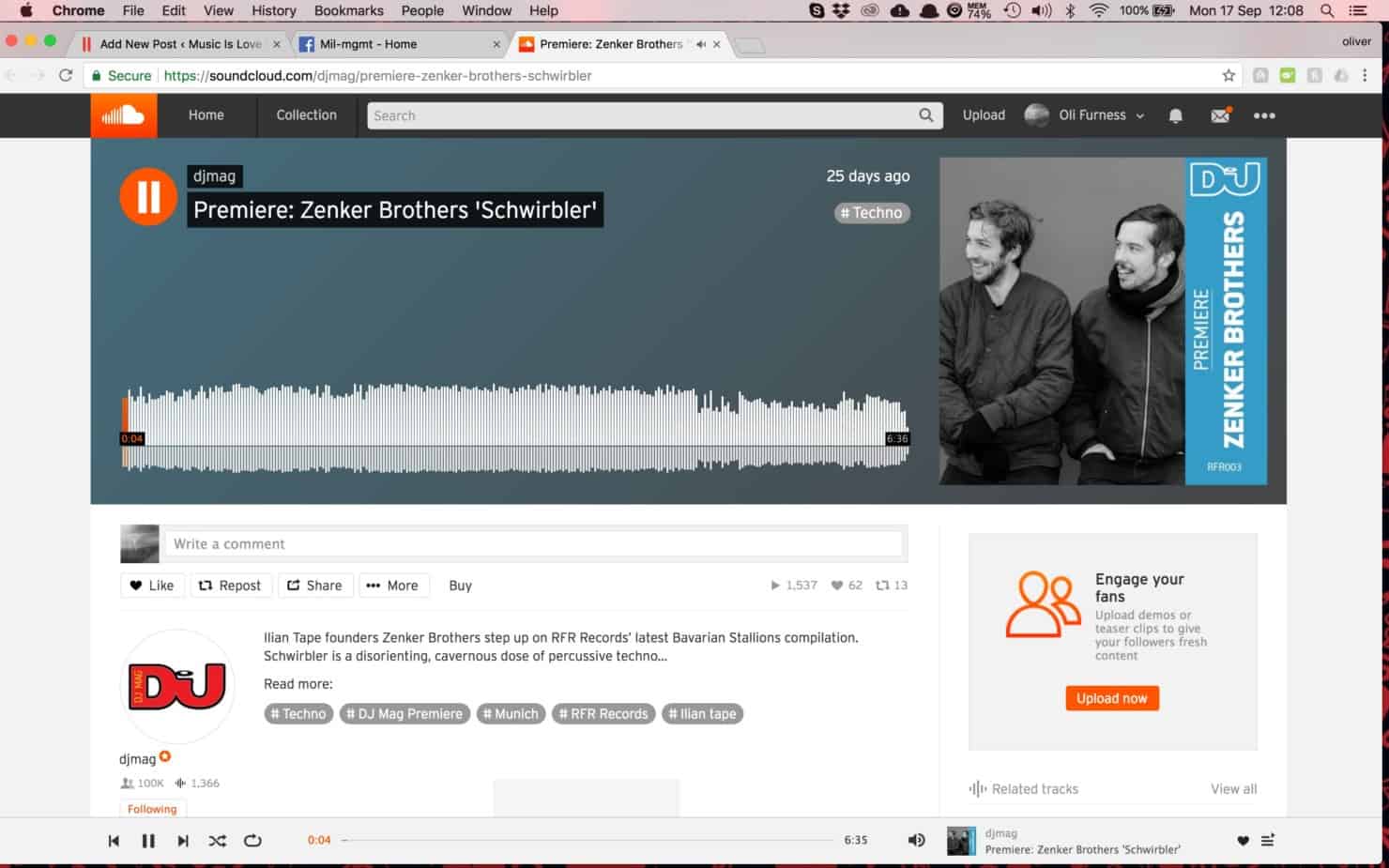Open the next-up queue icon

tap(1268, 841)
